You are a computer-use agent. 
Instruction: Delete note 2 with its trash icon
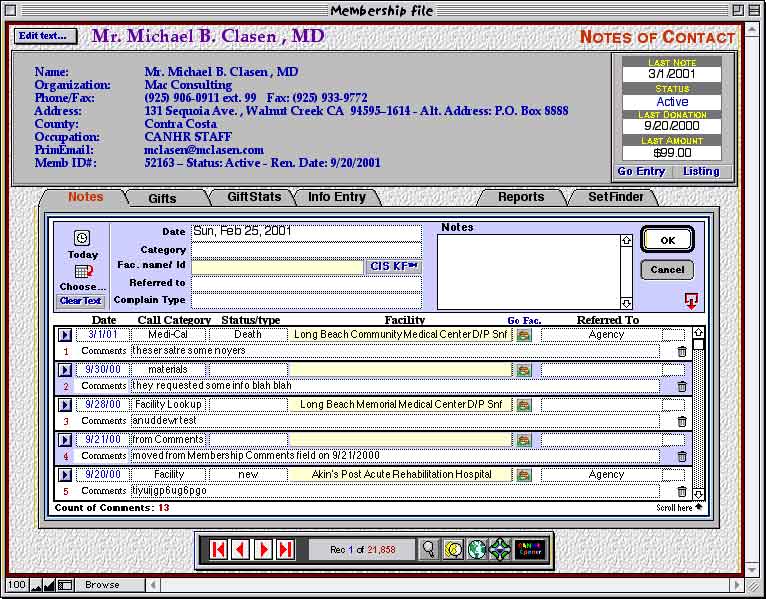pyautogui.click(x=682, y=386)
